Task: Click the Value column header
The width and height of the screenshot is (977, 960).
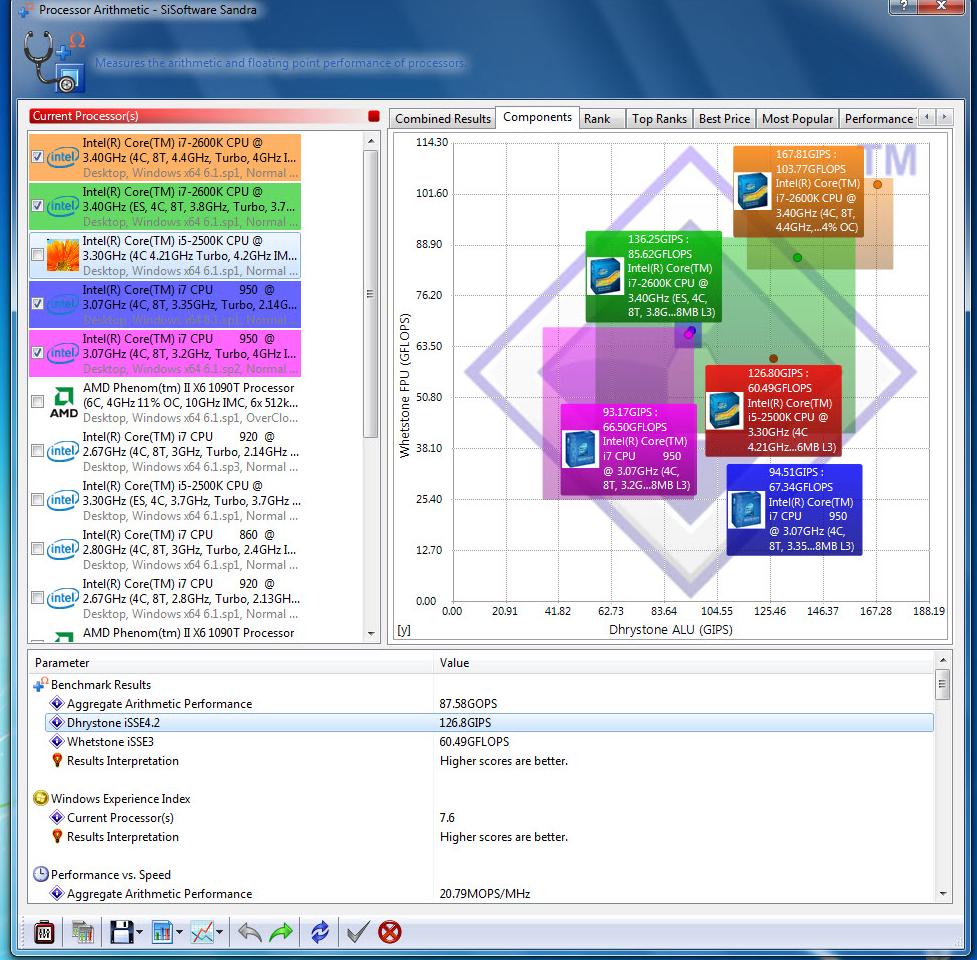Action: click(684, 663)
